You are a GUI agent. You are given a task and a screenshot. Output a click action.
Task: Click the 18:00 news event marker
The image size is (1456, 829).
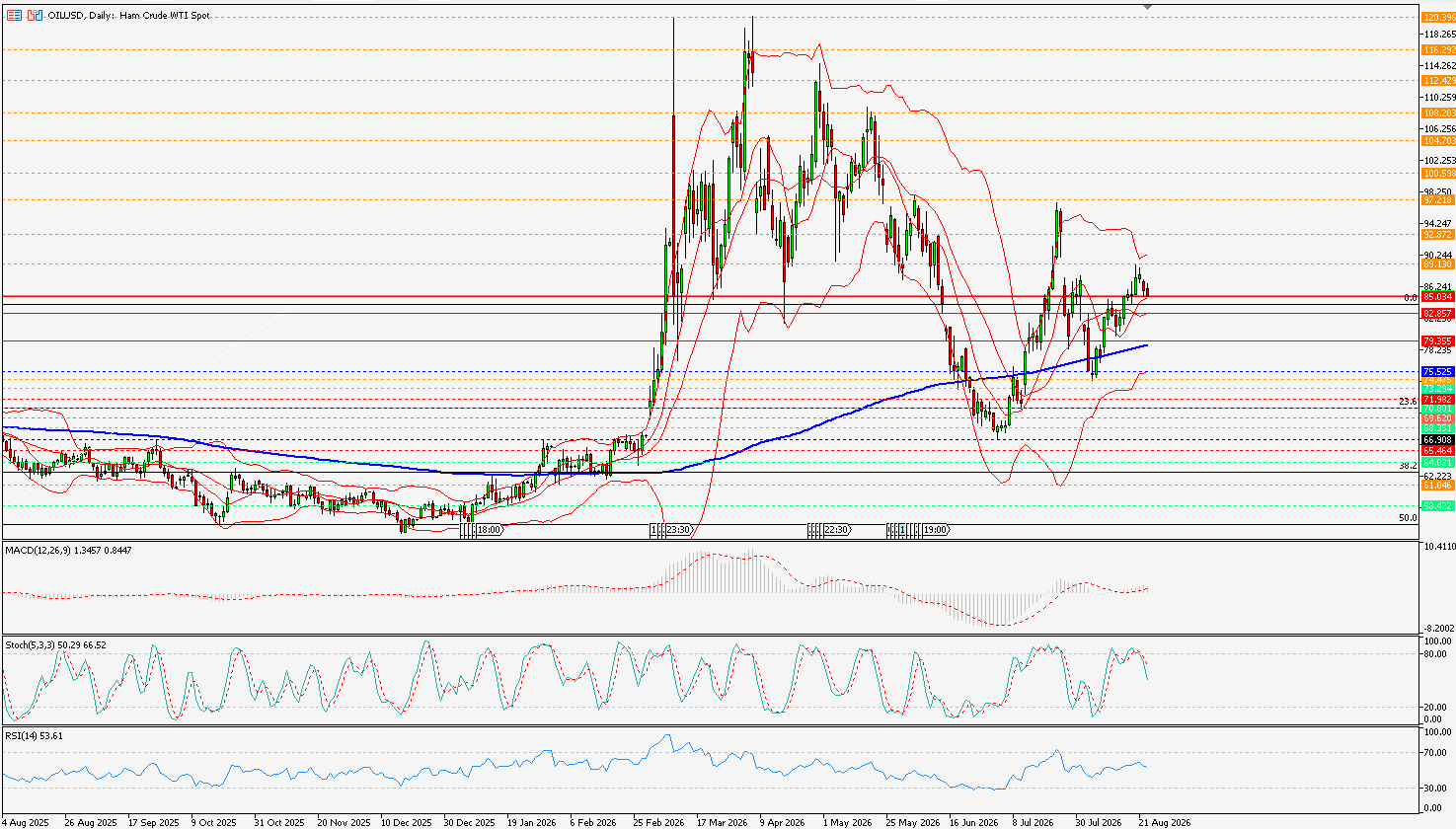pos(490,530)
